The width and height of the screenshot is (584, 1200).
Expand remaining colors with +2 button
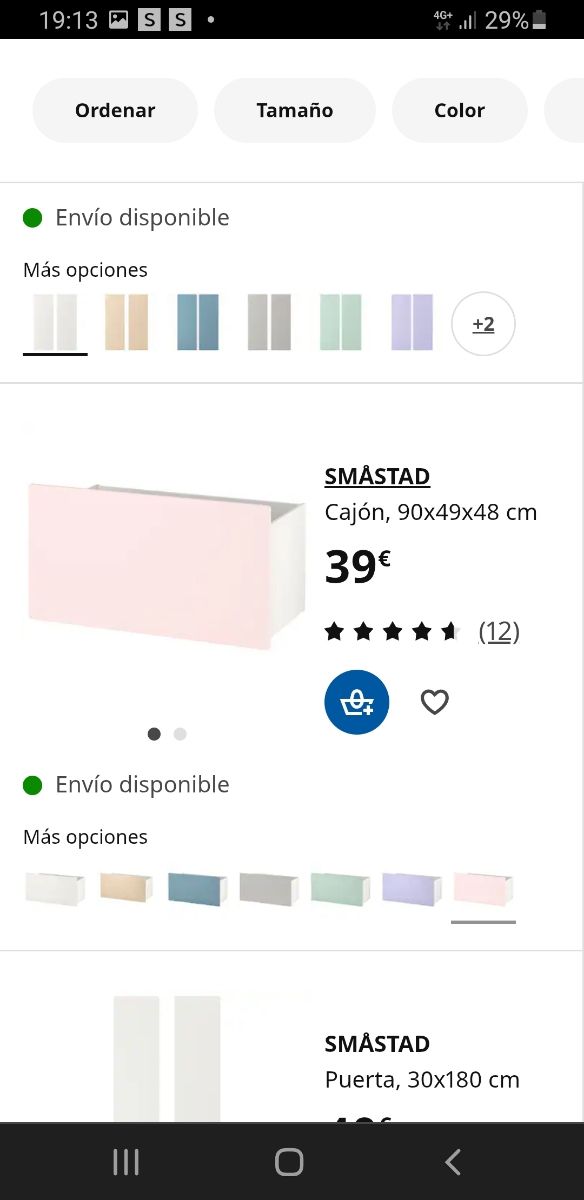coord(482,323)
